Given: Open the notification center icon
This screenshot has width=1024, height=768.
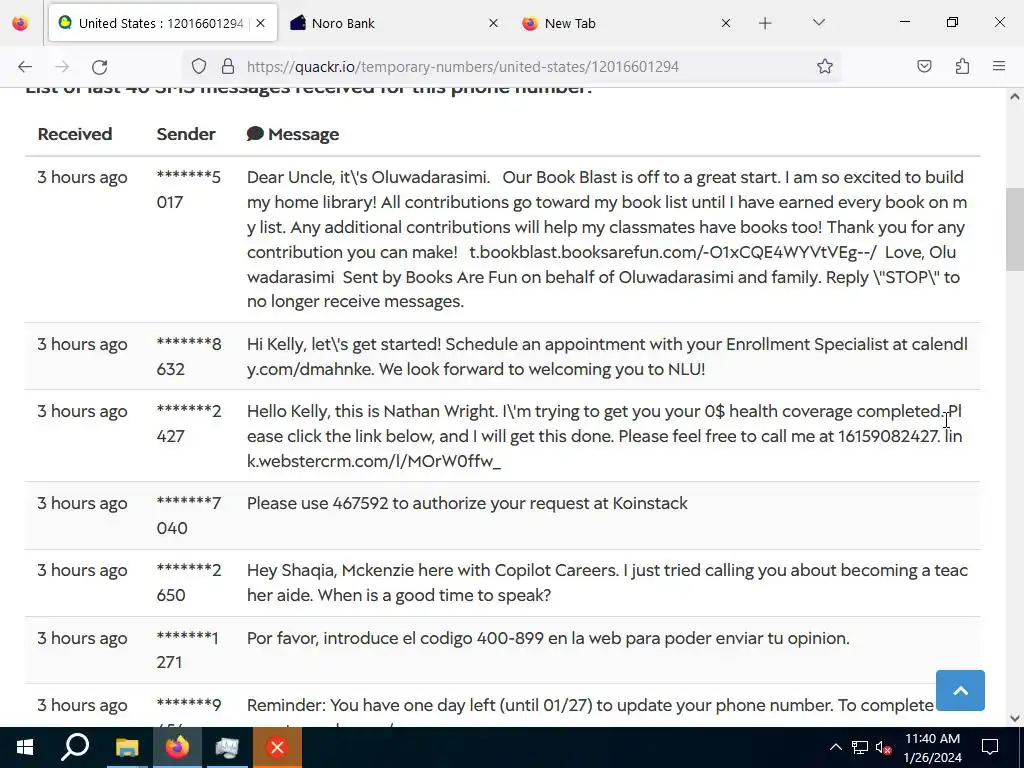Looking at the screenshot, I should pos(990,747).
